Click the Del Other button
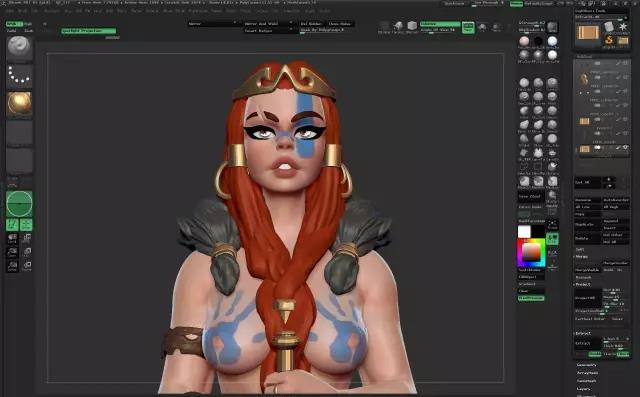Screen dimensions: 640x397 (x=616, y=235)
